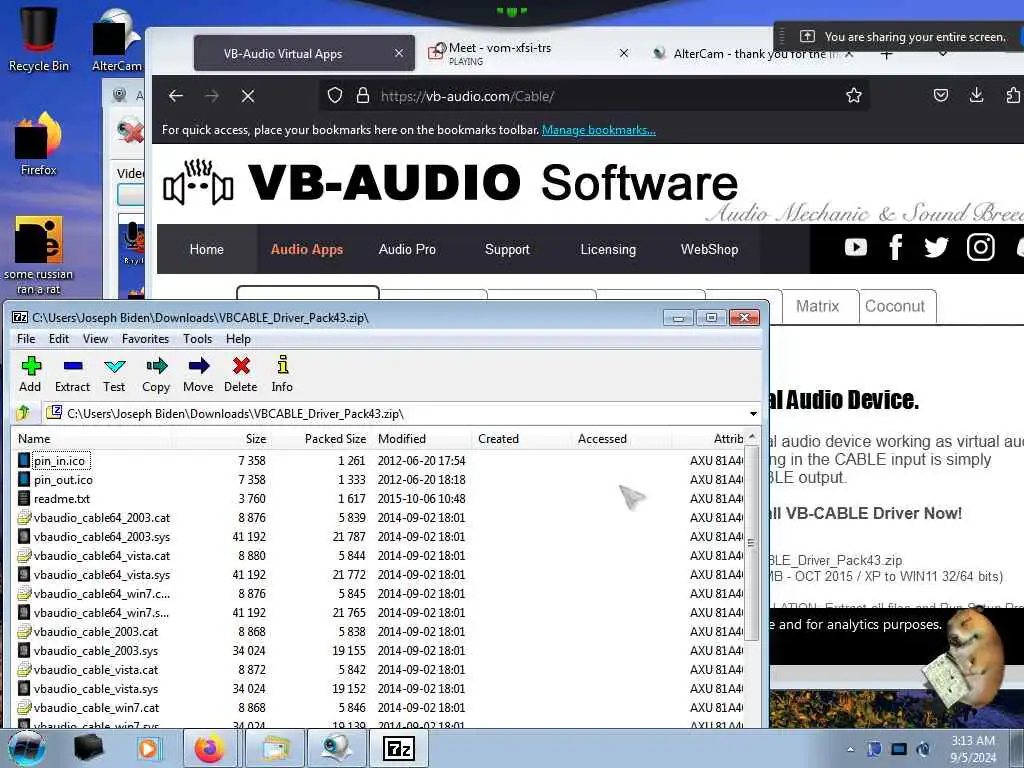Open Firefox from the taskbar
Screen dimensions: 1024x768
pyautogui.click(x=209, y=748)
